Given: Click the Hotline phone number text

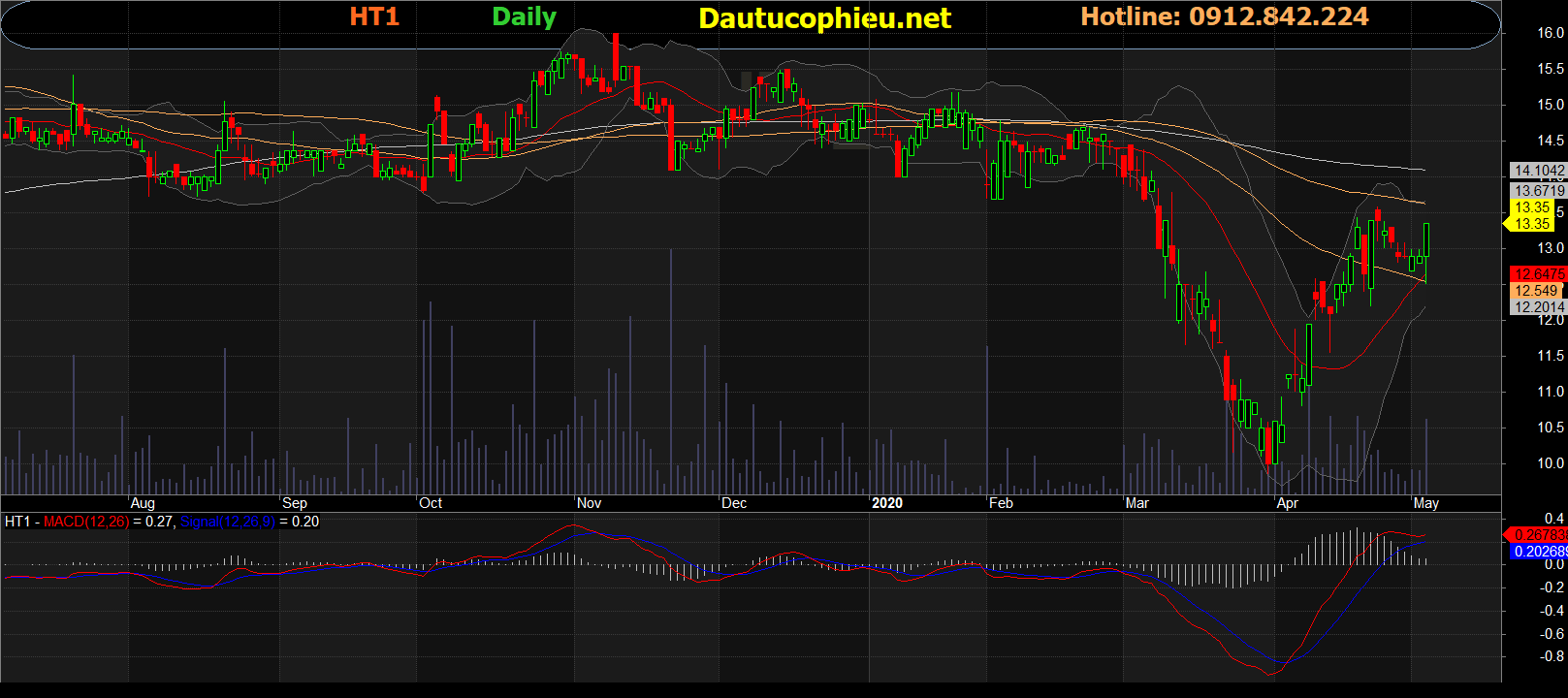Looking at the screenshot, I should (x=1224, y=17).
